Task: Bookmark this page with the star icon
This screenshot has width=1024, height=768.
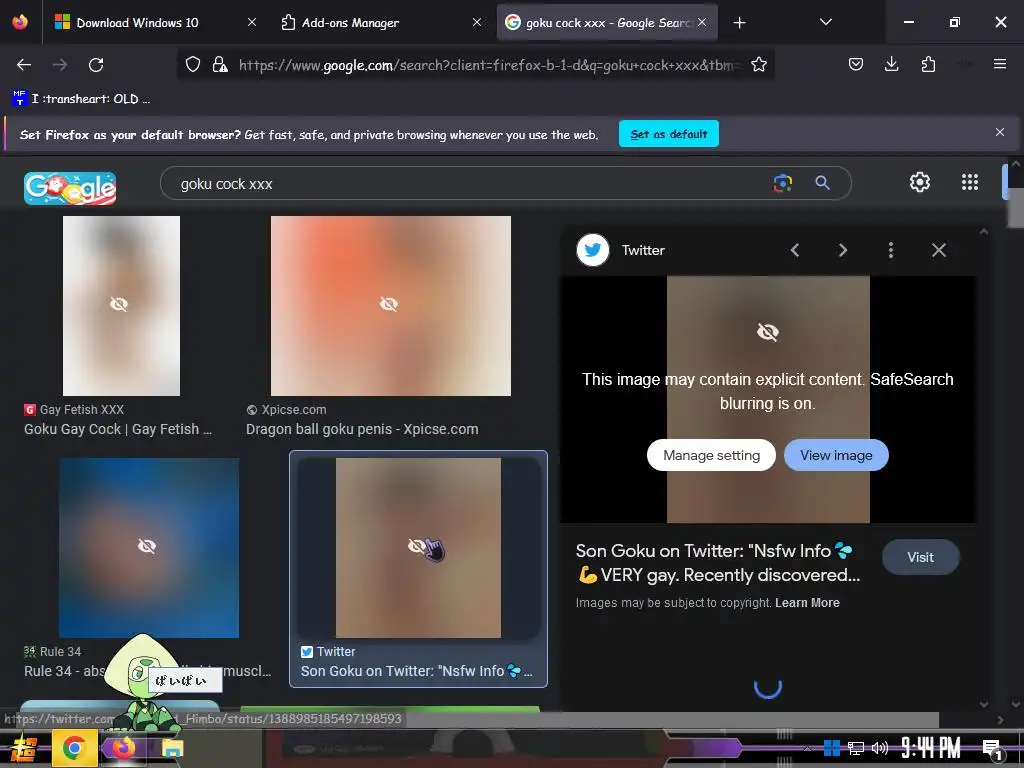Action: coord(758,64)
